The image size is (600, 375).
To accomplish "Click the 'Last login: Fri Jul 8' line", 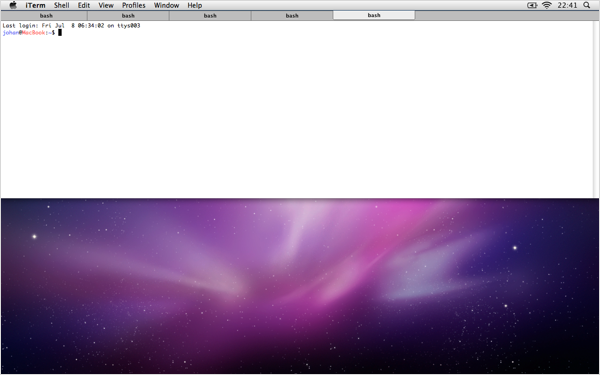I will 72,26.
